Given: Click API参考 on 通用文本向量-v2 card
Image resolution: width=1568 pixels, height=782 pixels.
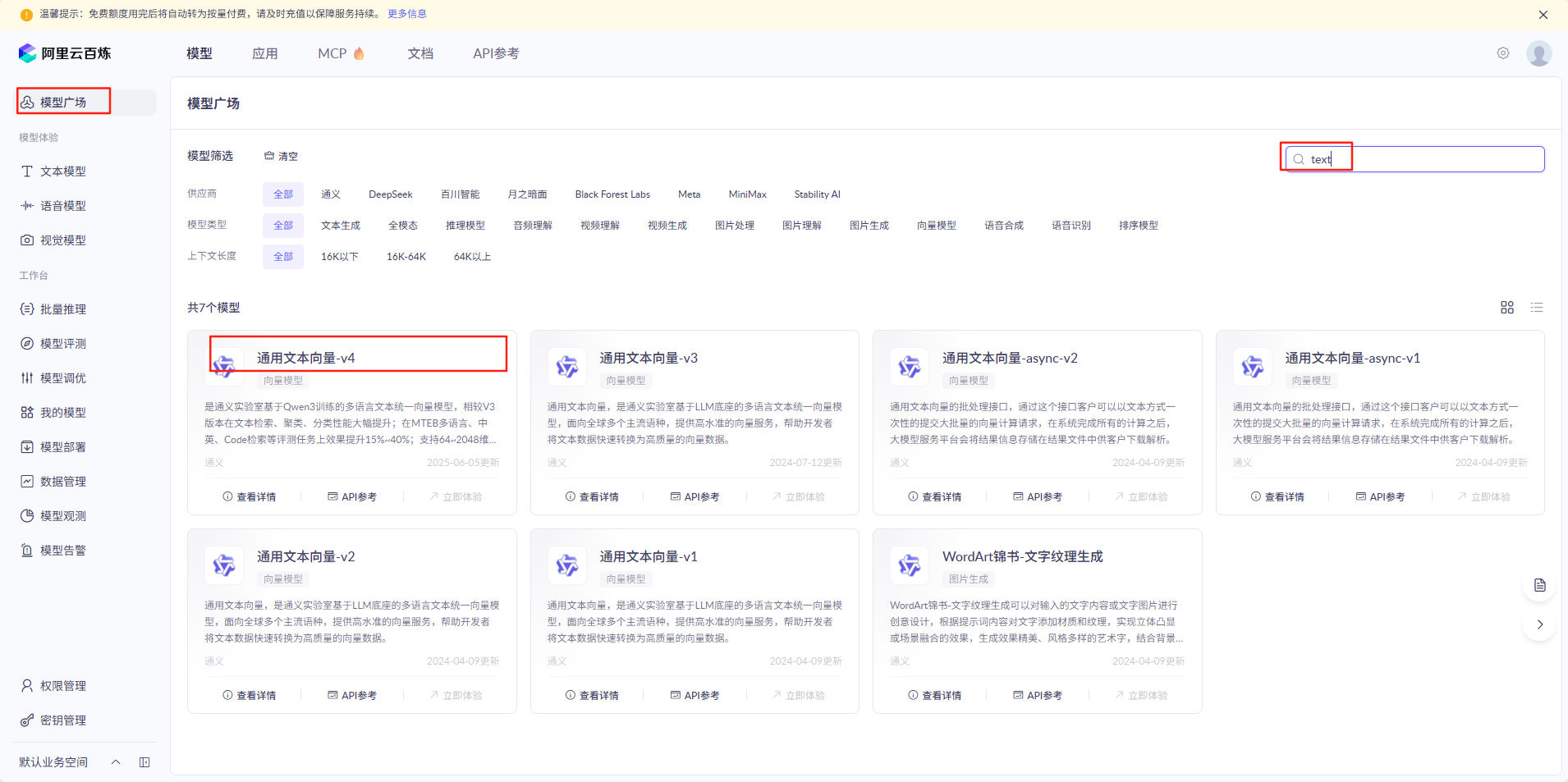Looking at the screenshot, I should pos(352,696).
